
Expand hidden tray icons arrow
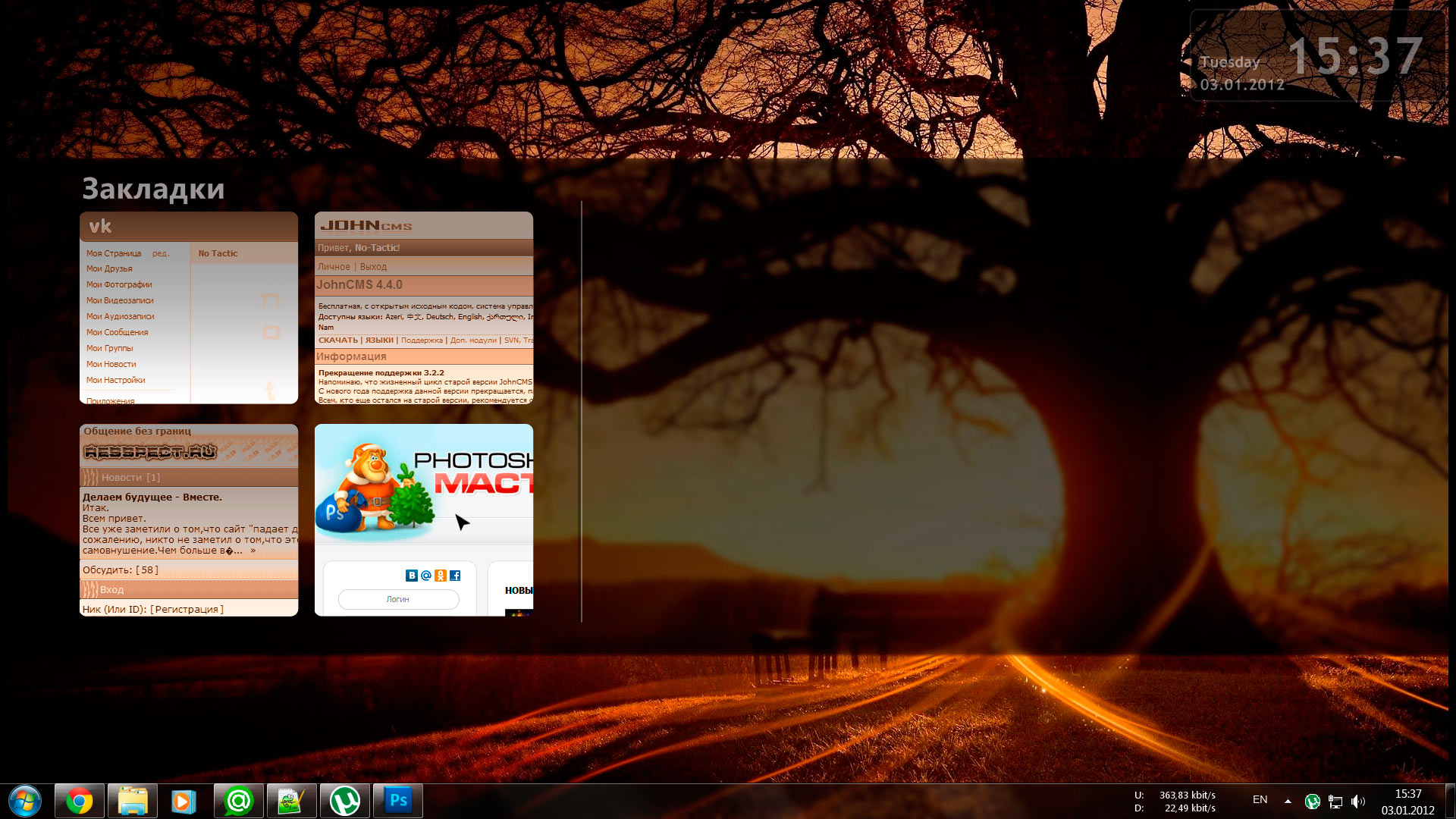(1288, 801)
